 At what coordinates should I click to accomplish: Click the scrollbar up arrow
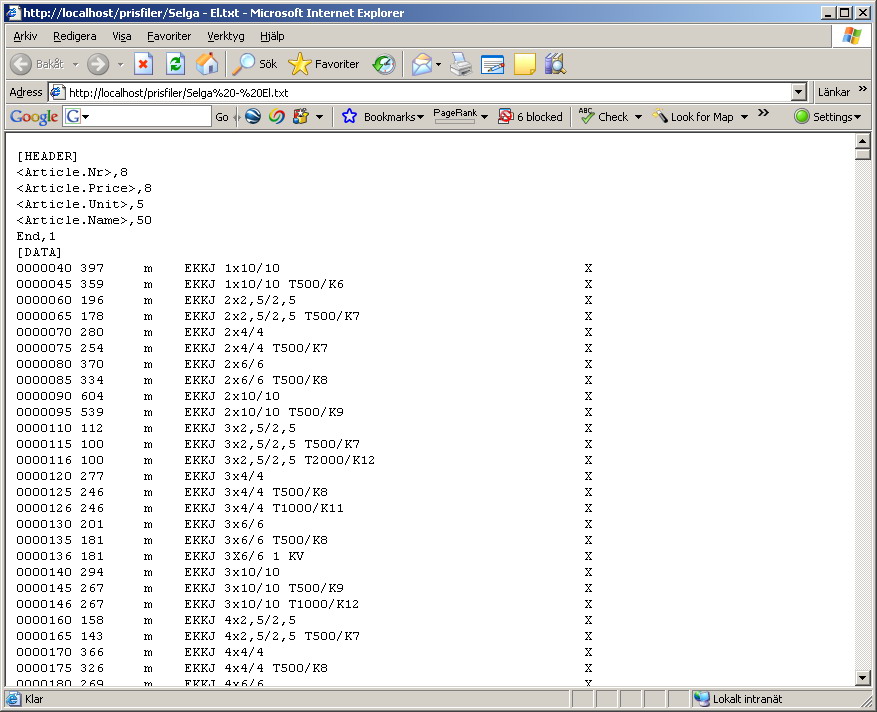(x=862, y=141)
